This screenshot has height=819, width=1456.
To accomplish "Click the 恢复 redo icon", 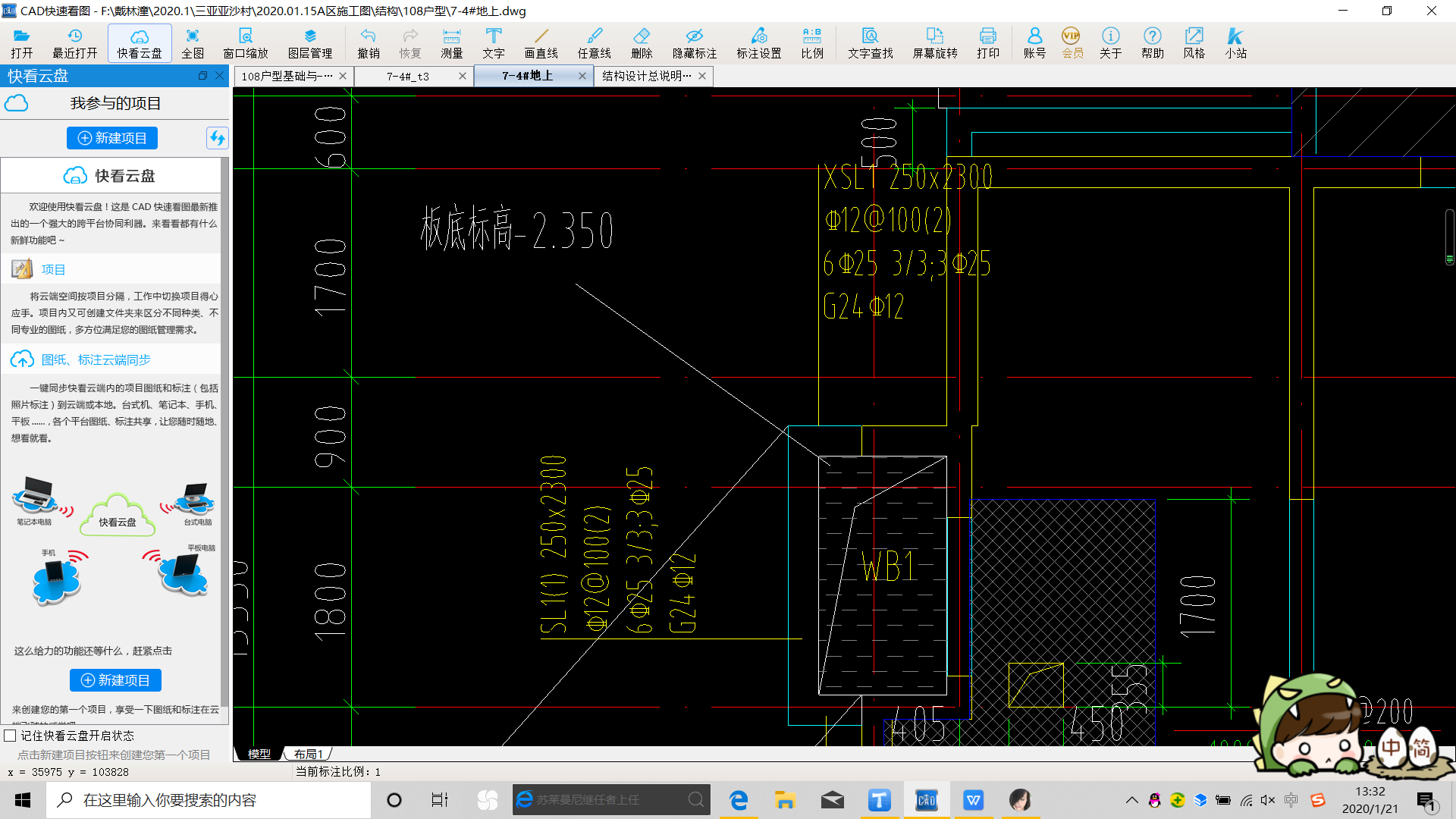I will point(410,43).
